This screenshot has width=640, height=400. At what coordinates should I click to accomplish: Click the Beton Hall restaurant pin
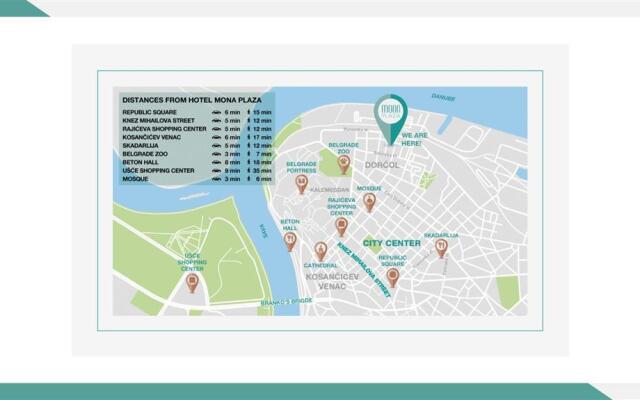tap(290, 242)
